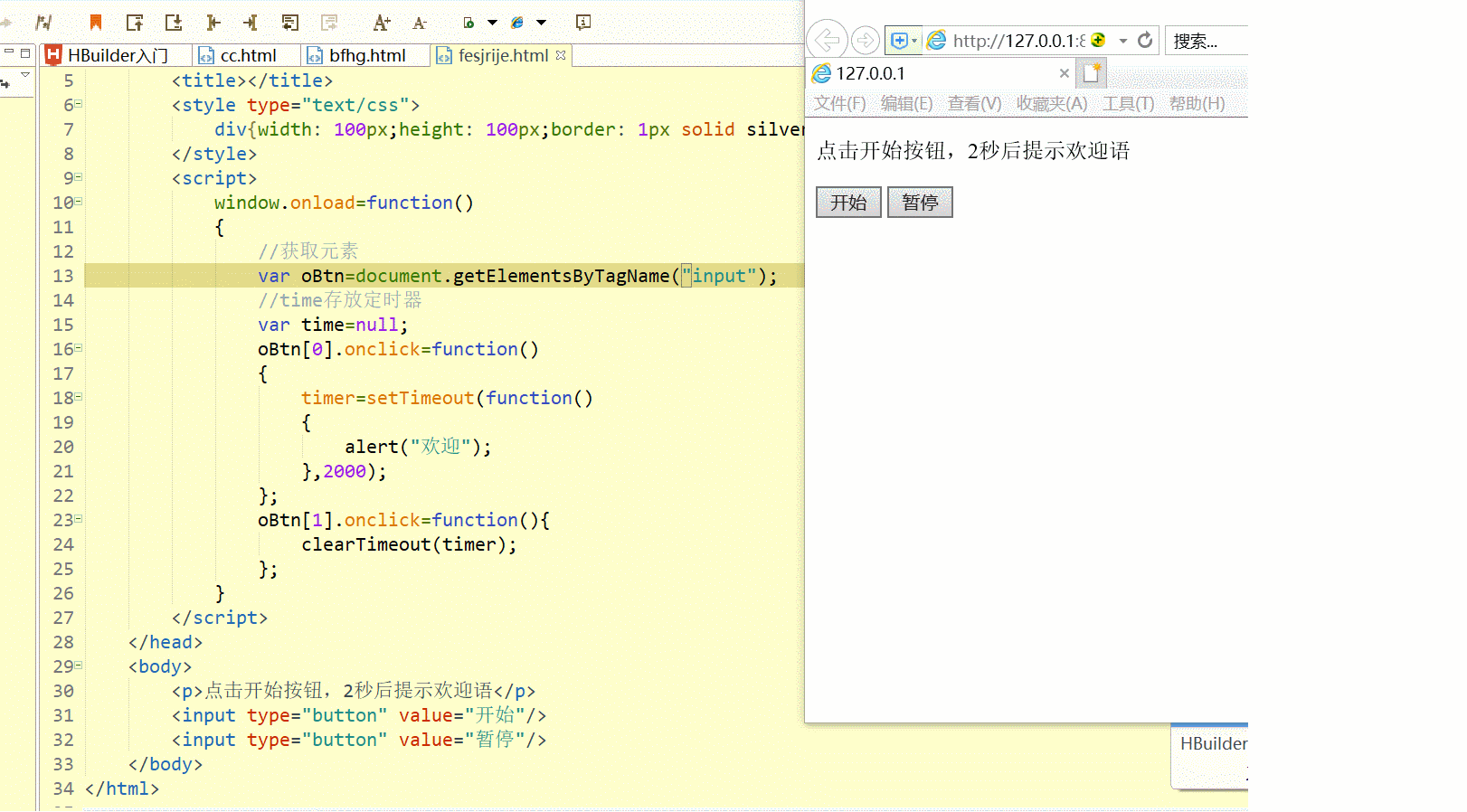The image size is (1467, 812).
Task: Click the toolbar icon with arrow pointing left to bar
Action: coord(213,23)
